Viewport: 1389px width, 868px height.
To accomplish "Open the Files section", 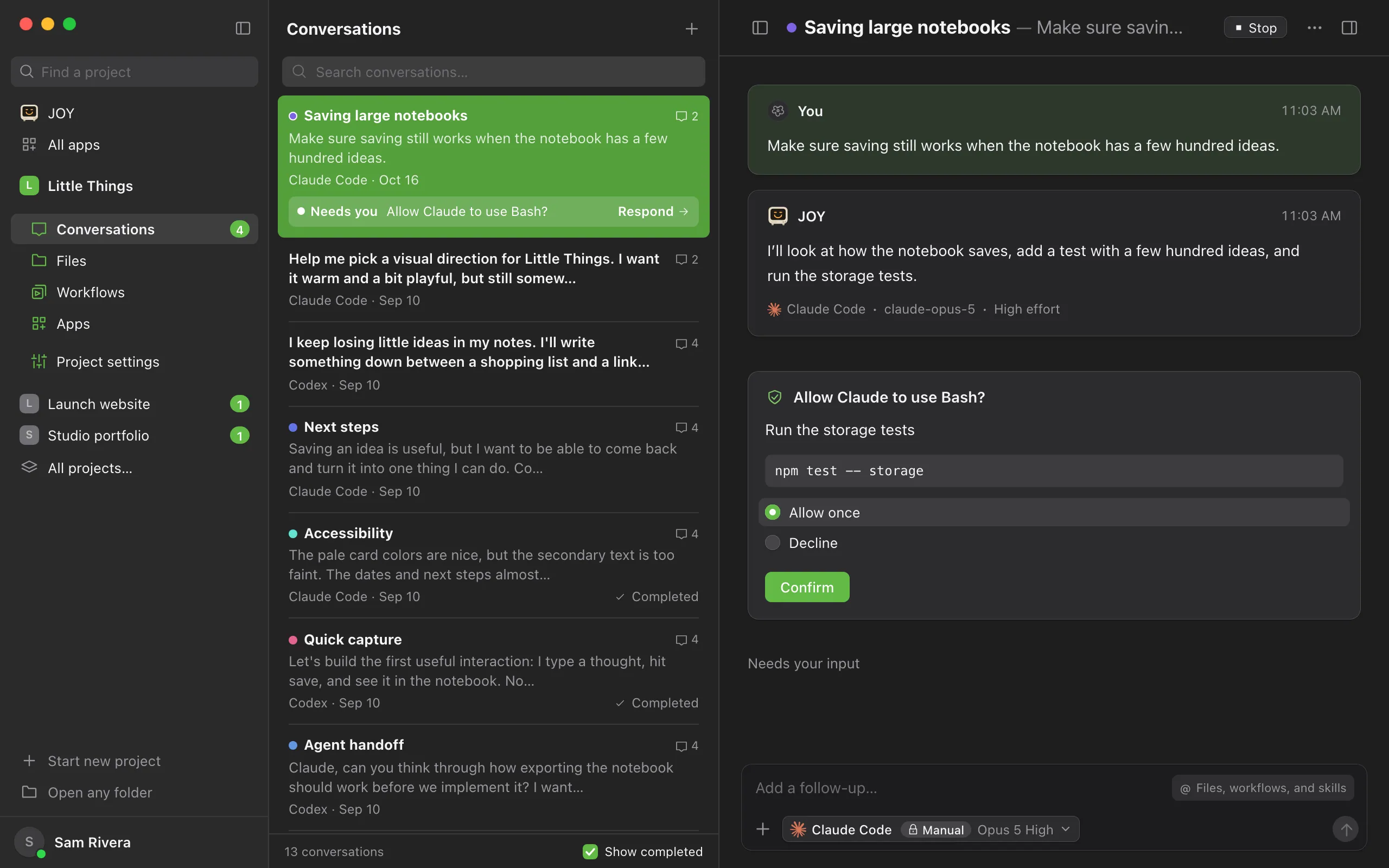I will (x=135, y=260).
